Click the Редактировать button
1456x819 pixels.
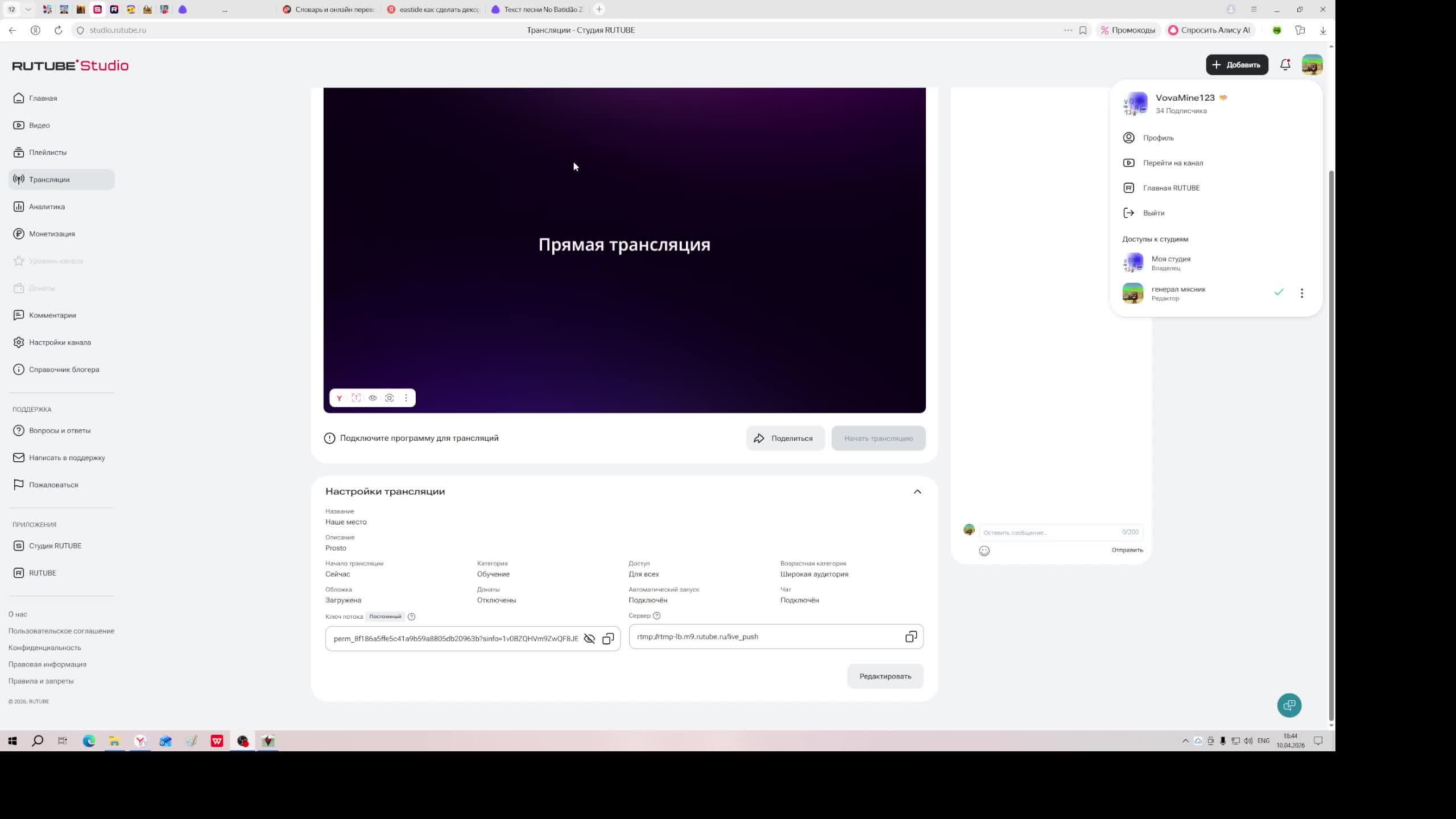click(x=885, y=676)
